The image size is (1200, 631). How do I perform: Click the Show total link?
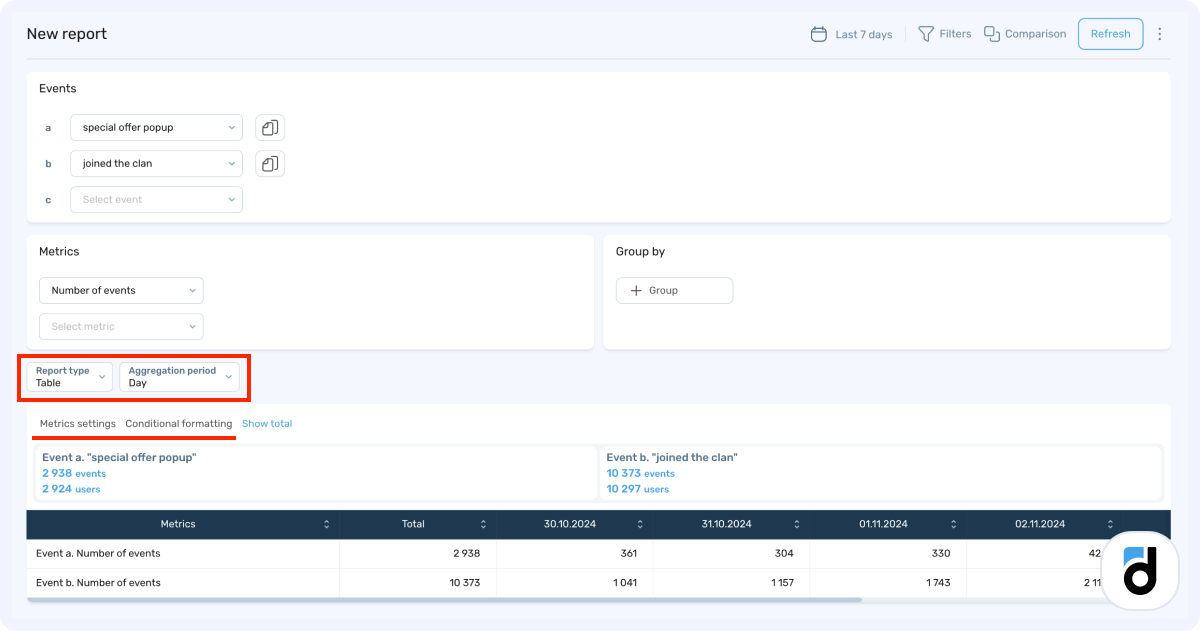267,424
